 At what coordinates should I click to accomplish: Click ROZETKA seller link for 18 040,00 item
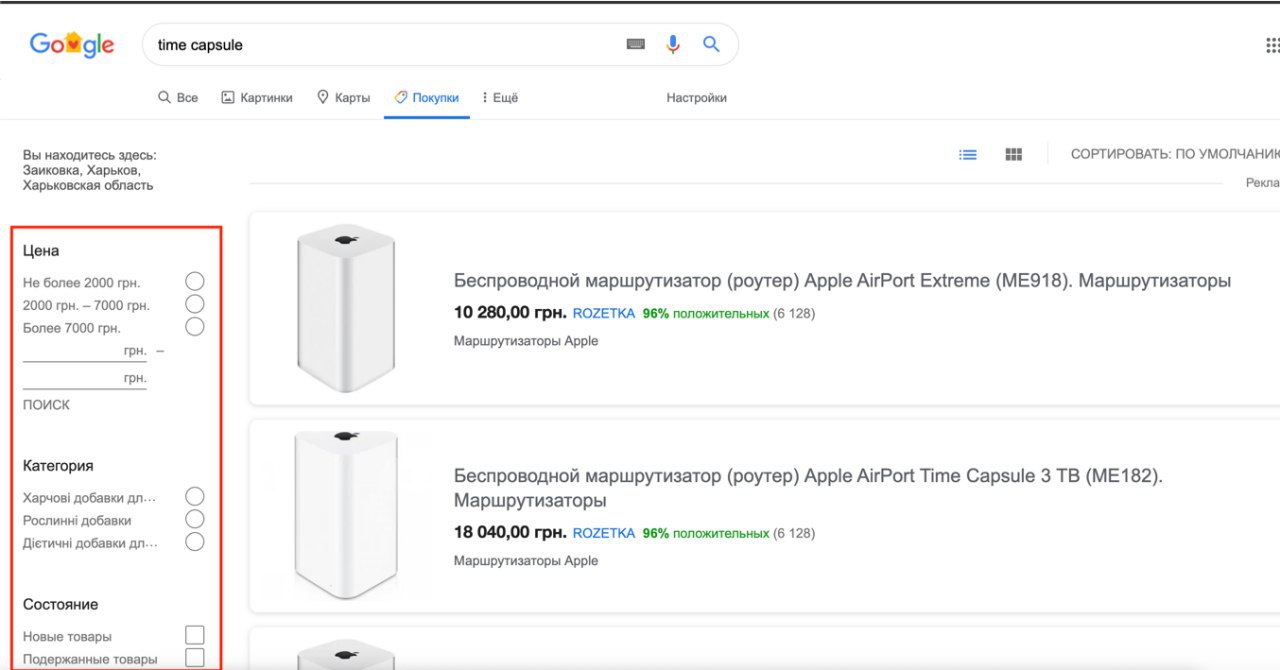604,533
